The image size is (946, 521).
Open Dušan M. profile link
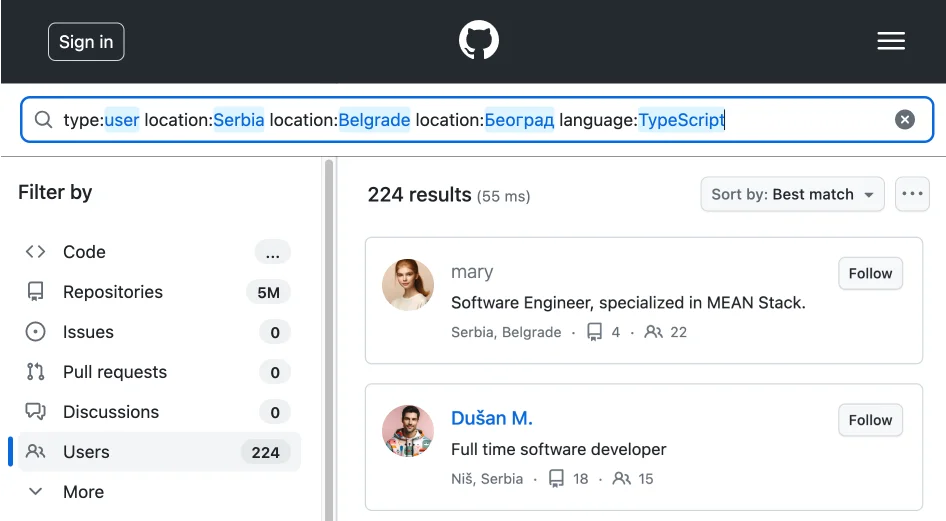click(x=492, y=418)
